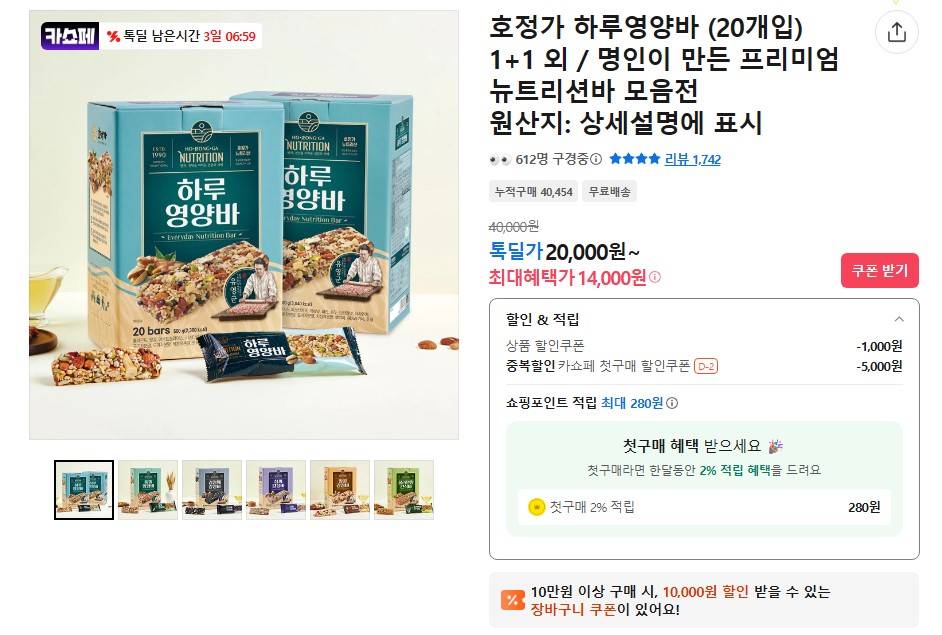Click the 카쇼페 badge on product image
The height and width of the screenshot is (635, 942).
pyautogui.click(x=70, y=36)
